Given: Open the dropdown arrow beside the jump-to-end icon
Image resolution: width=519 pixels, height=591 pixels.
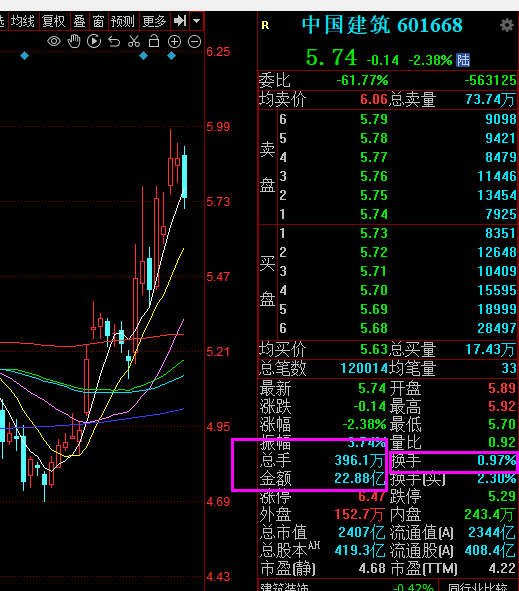Looking at the screenshot, I should point(196,21).
